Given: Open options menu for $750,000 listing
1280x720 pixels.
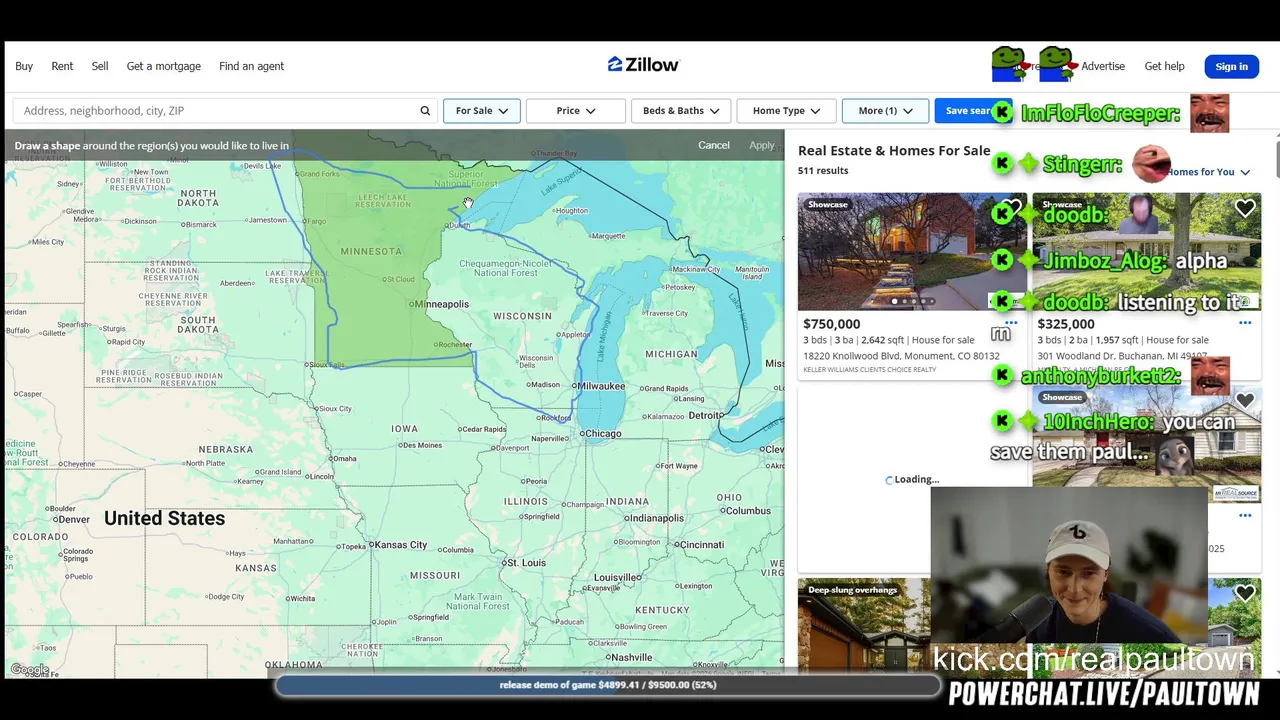Looking at the screenshot, I should point(1010,323).
